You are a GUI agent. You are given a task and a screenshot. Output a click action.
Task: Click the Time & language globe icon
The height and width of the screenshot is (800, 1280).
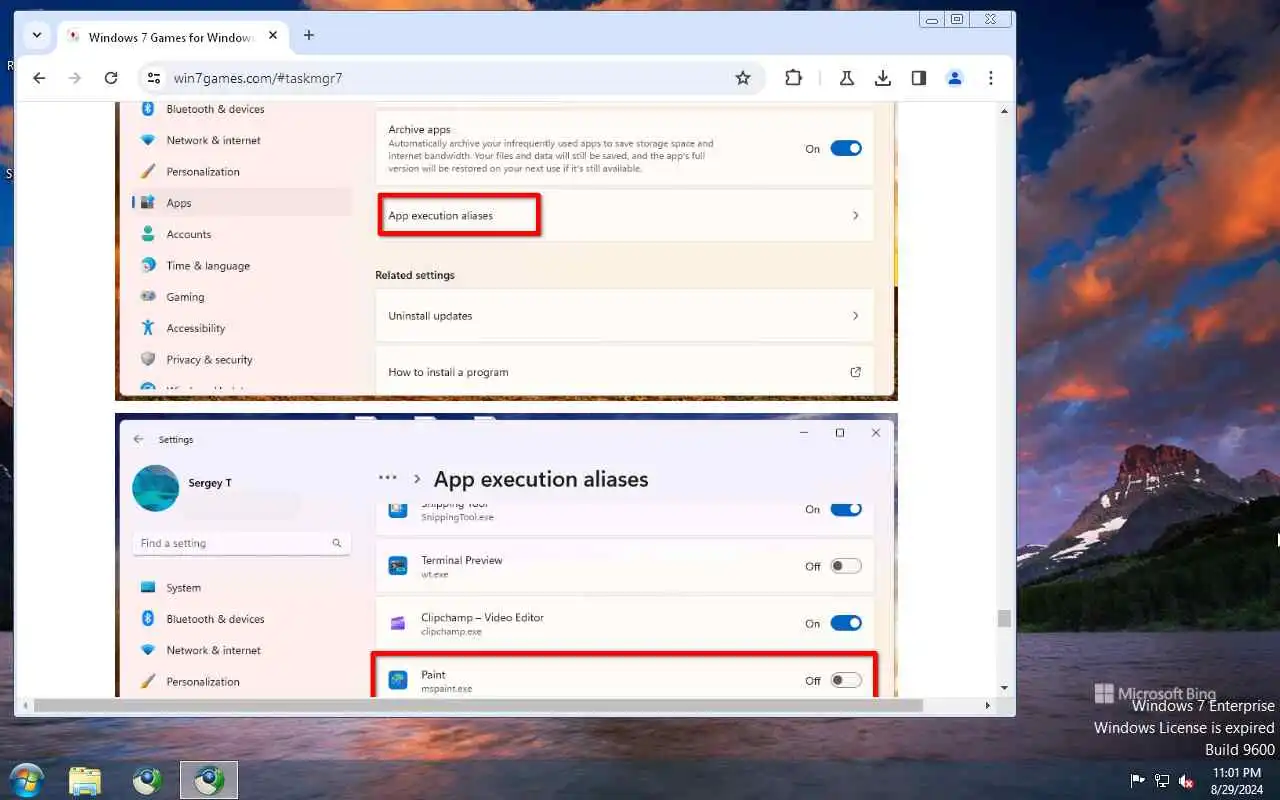click(148, 265)
